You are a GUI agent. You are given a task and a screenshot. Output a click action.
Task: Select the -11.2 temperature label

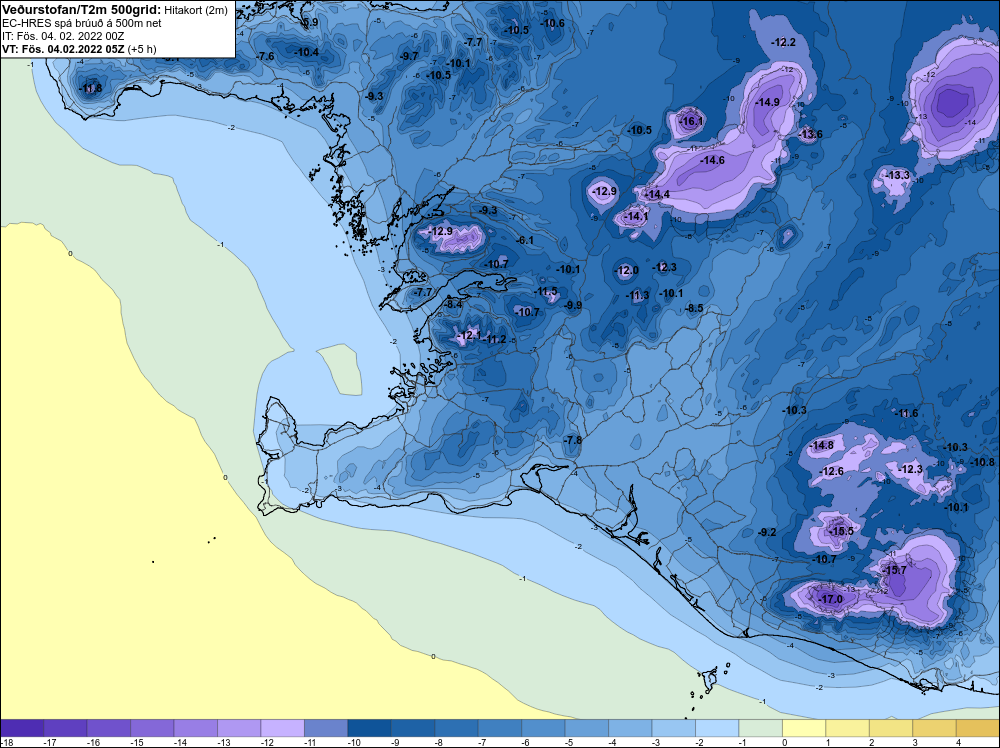click(x=494, y=339)
